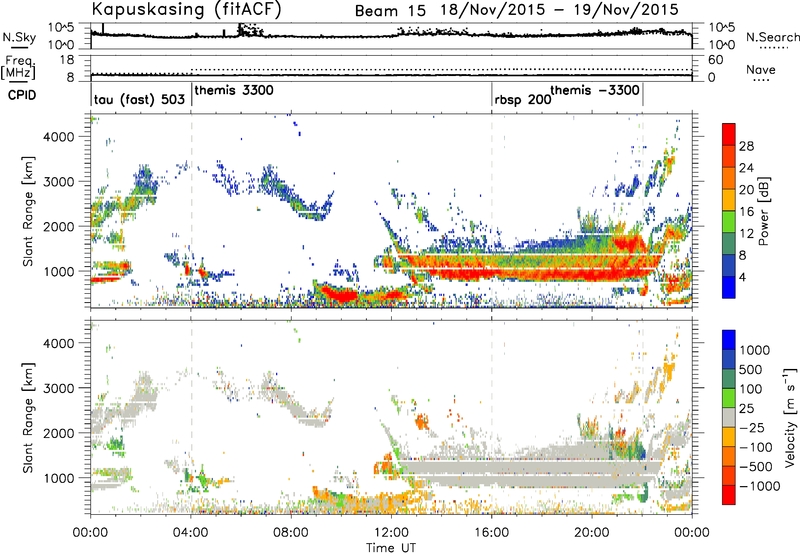800x554 pixels.
Task: Click the 3000 km tick of velocity panel
Action: (58, 388)
